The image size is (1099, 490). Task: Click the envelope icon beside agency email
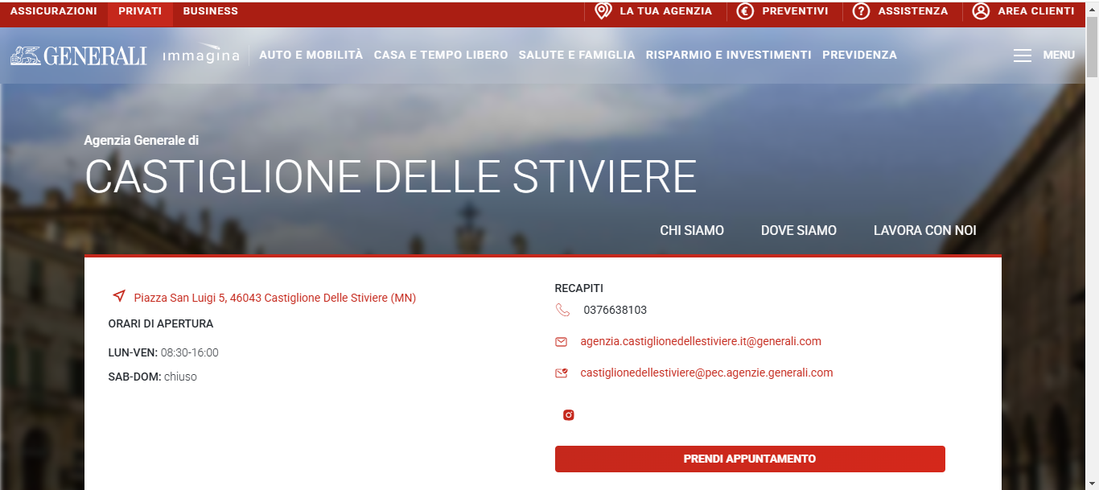[x=561, y=342]
